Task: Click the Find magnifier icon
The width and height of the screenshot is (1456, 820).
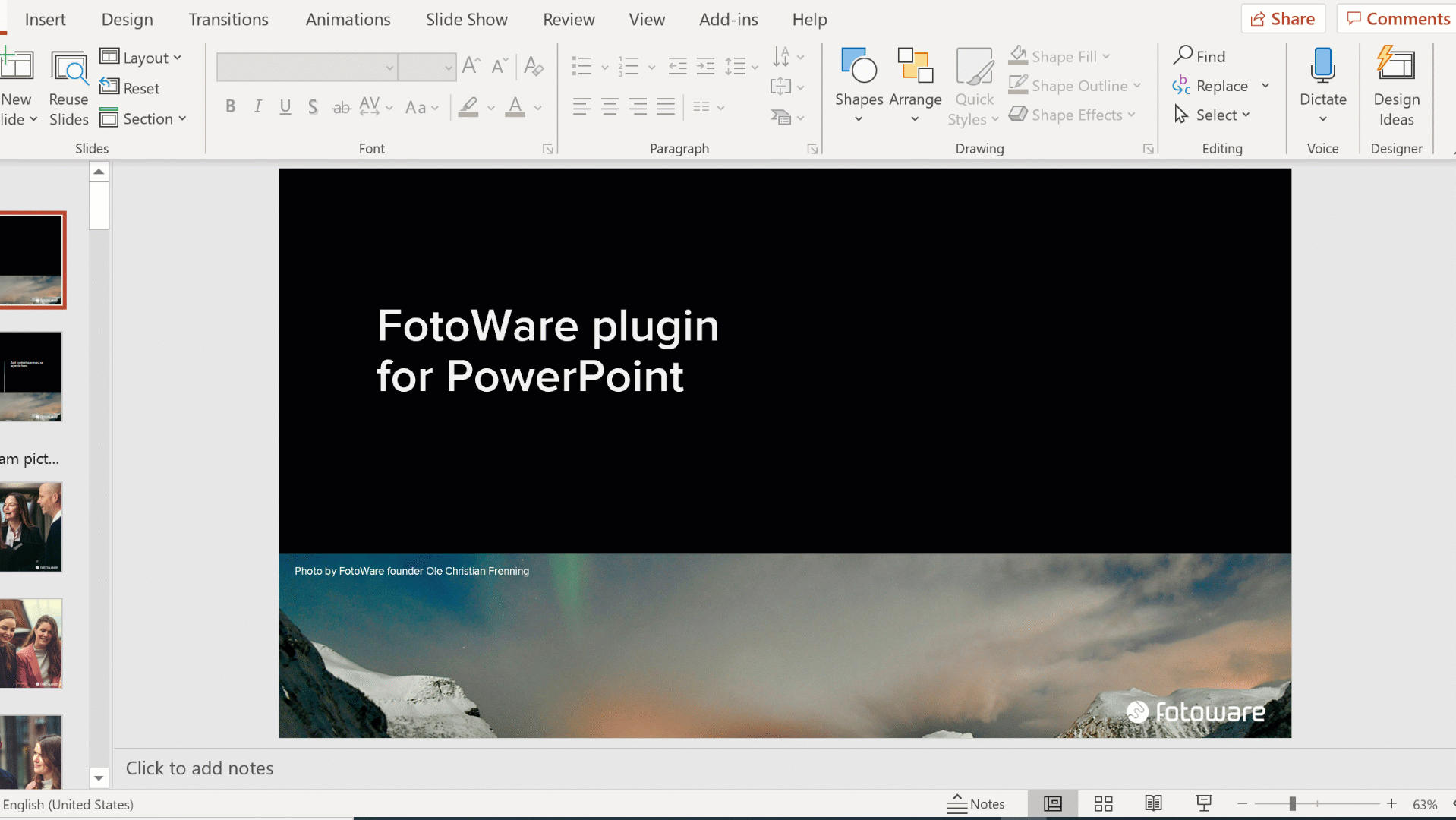Action: click(1183, 55)
